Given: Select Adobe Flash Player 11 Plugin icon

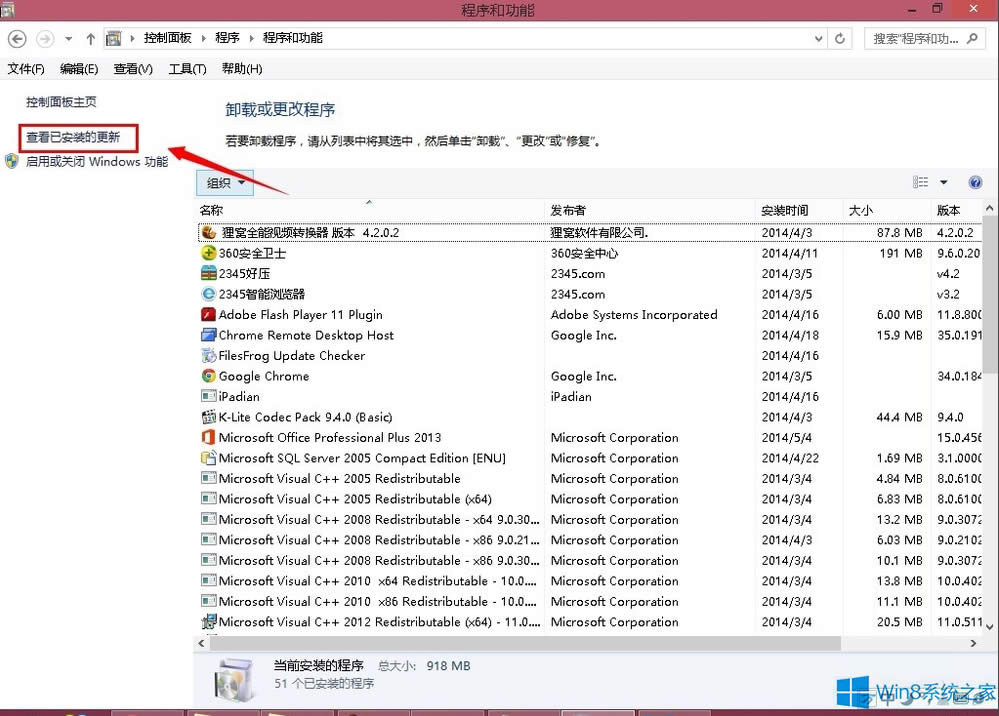Looking at the screenshot, I should coord(208,314).
